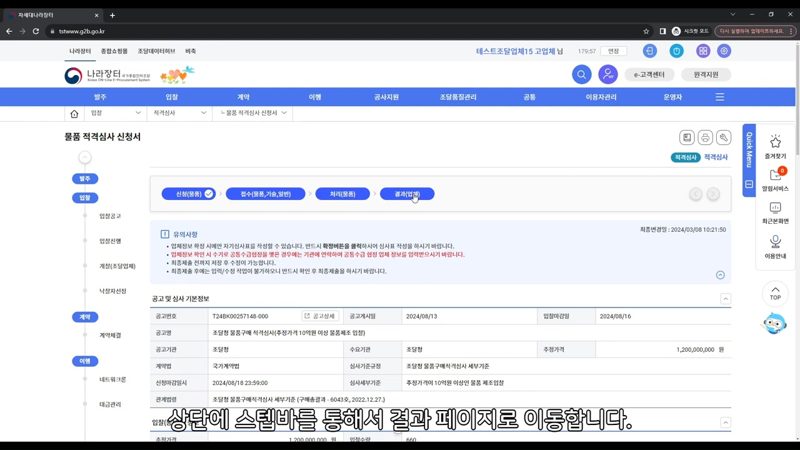Screen dimensions: 800x450
Task: Click the print icon above the form
Action: 705,137
